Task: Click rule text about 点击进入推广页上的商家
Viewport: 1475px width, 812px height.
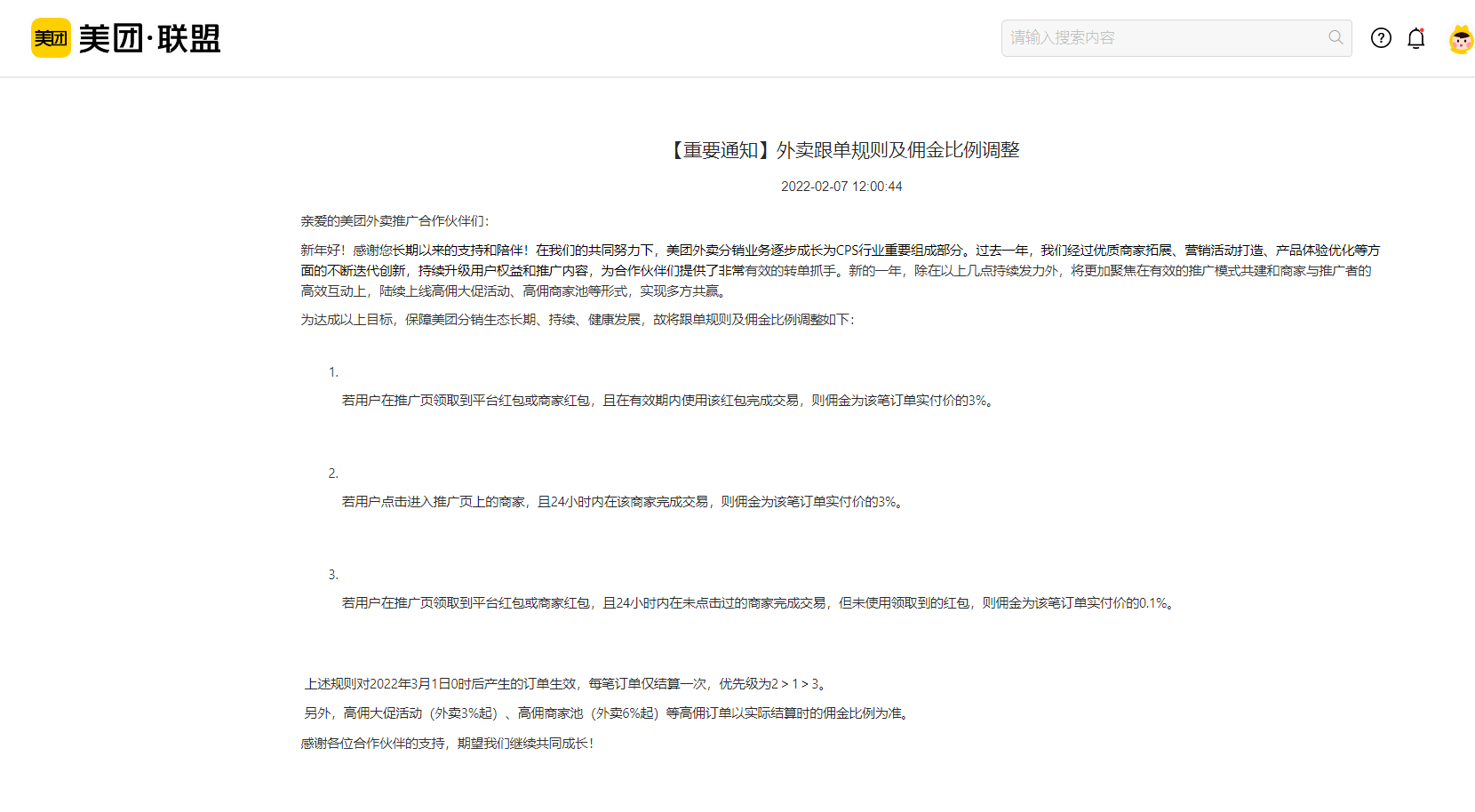Action: click(625, 502)
